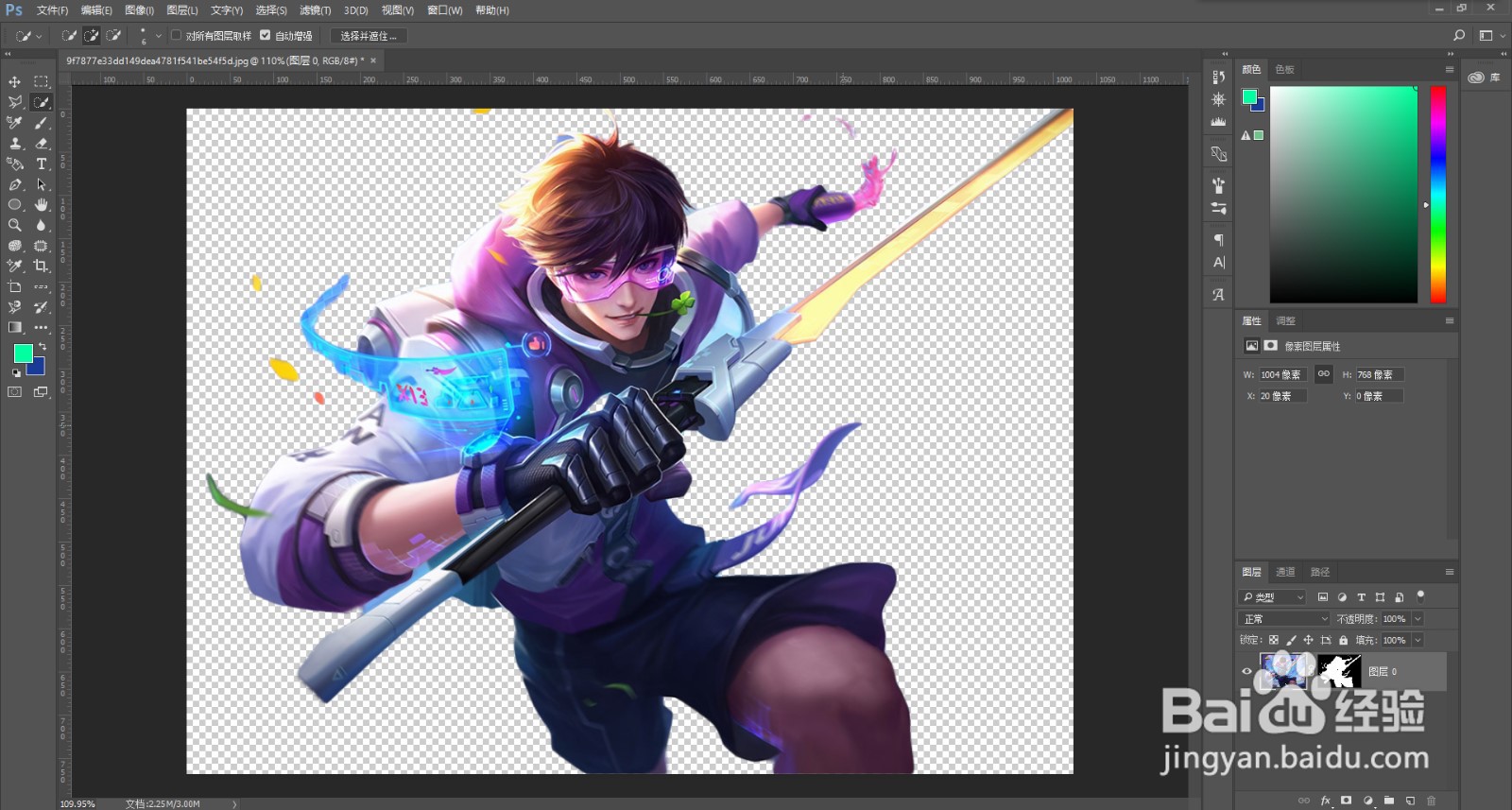Toggle width-height link in properties panel
This screenshot has width=1512, height=810.
pyautogui.click(x=1323, y=374)
